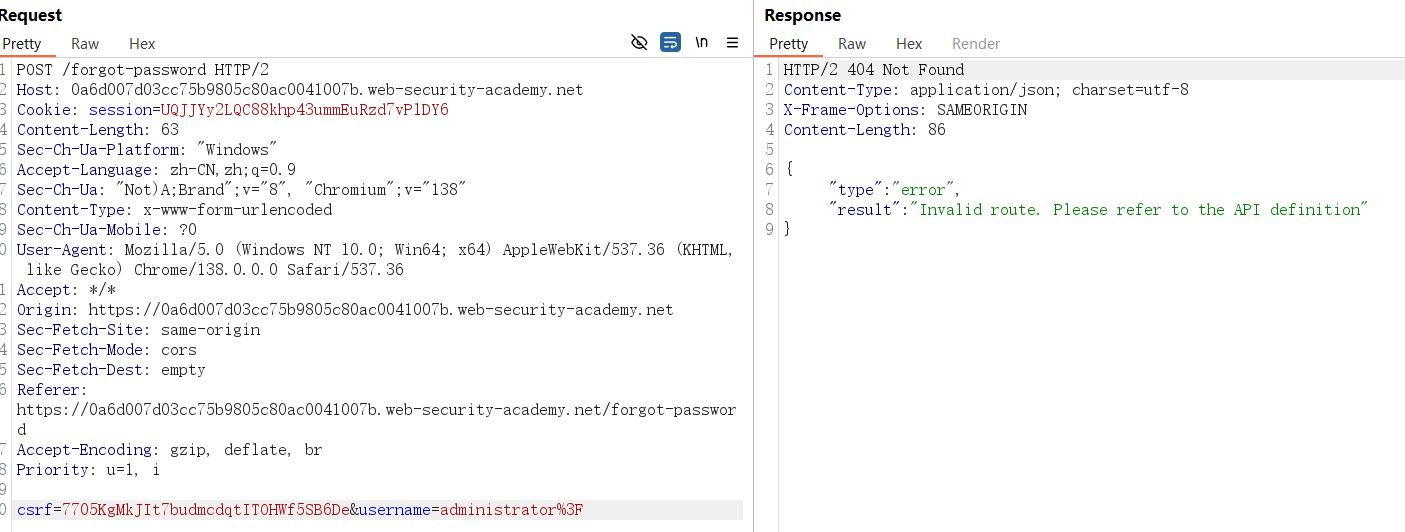Viewport: 1405px width, 532px height.
Task: Toggle the blue line-wrap icon in Request
Action: (671, 42)
